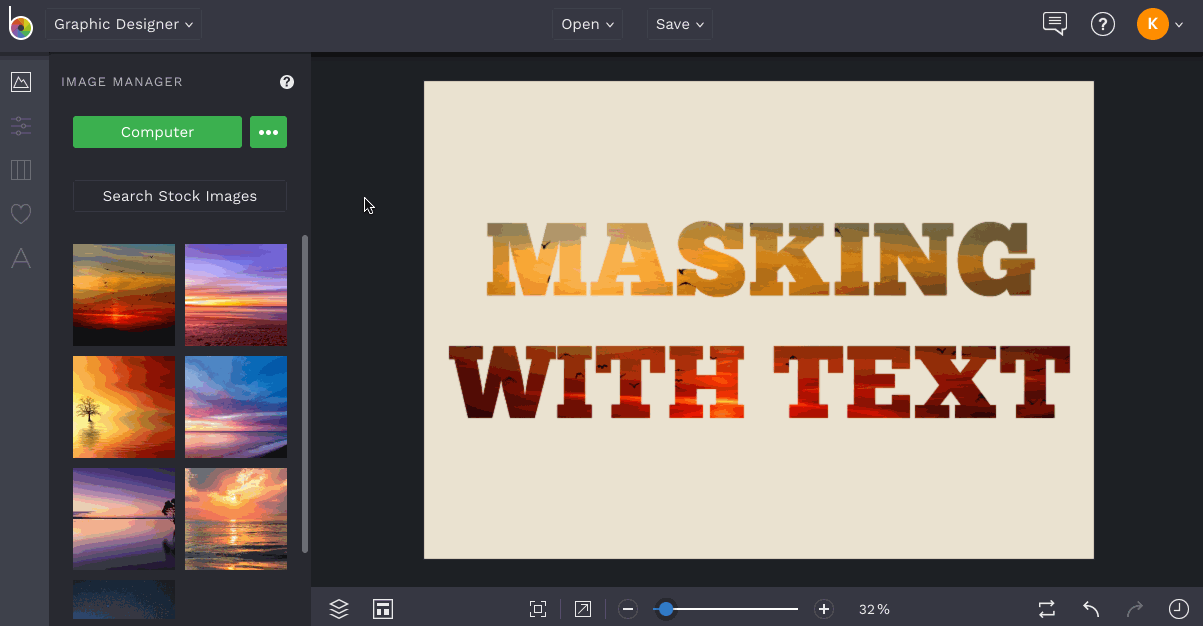This screenshot has width=1203, height=626.
Task: Click the zoom out minus button
Action: (628, 609)
